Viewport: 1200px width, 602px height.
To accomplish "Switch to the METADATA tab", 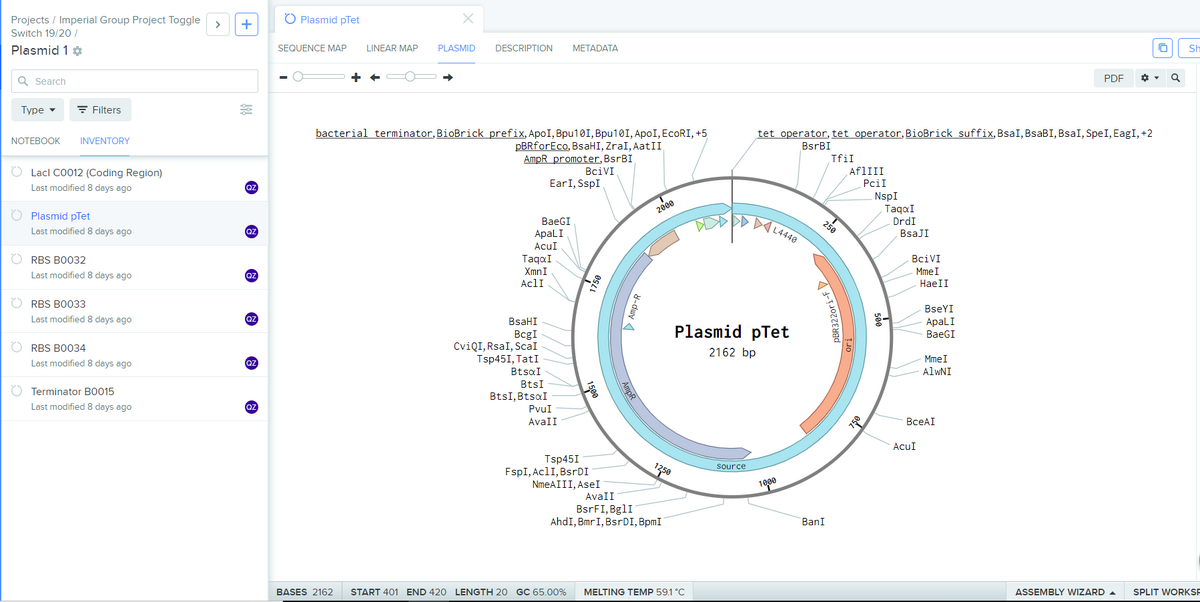I will [595, 48].
